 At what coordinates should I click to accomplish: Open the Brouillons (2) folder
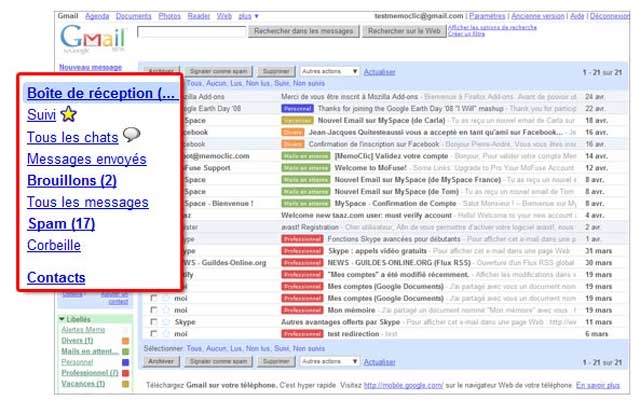pos(71,180)
